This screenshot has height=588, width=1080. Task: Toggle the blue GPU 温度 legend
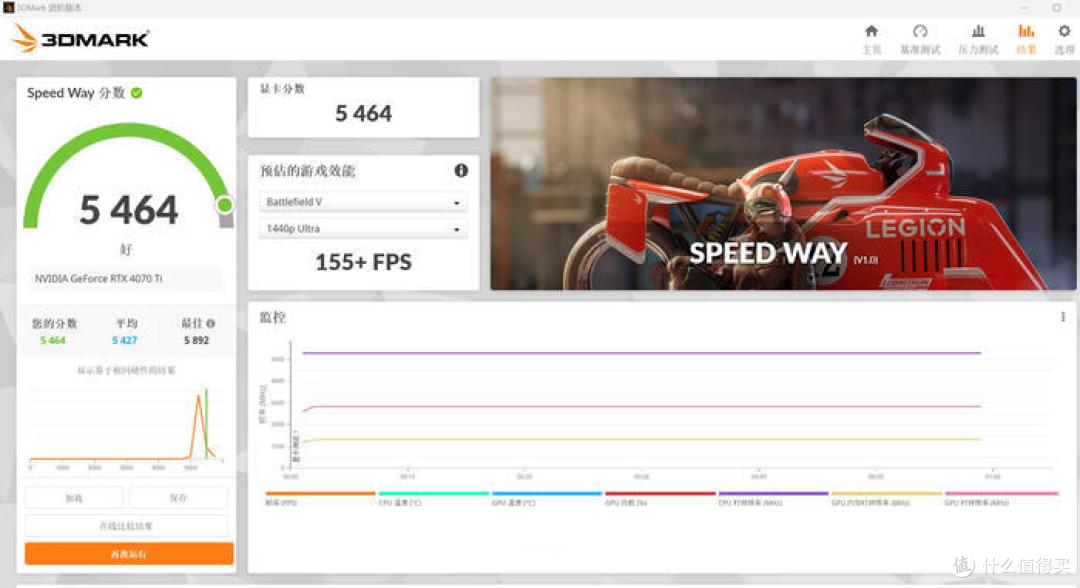[x=547, y=498]
